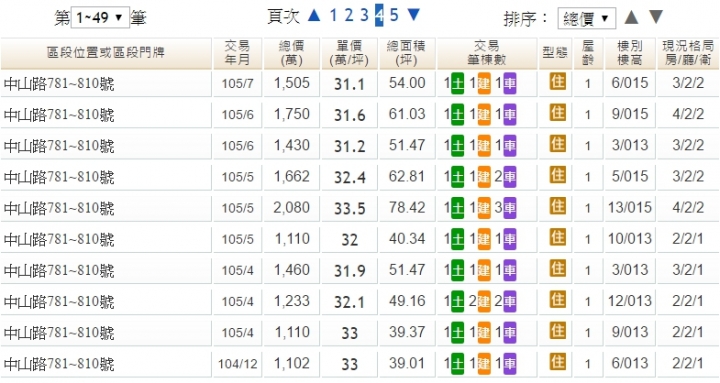This screenshot has height=383, width=720.
Task: Select area 39.37 cell
Action: 407,333
